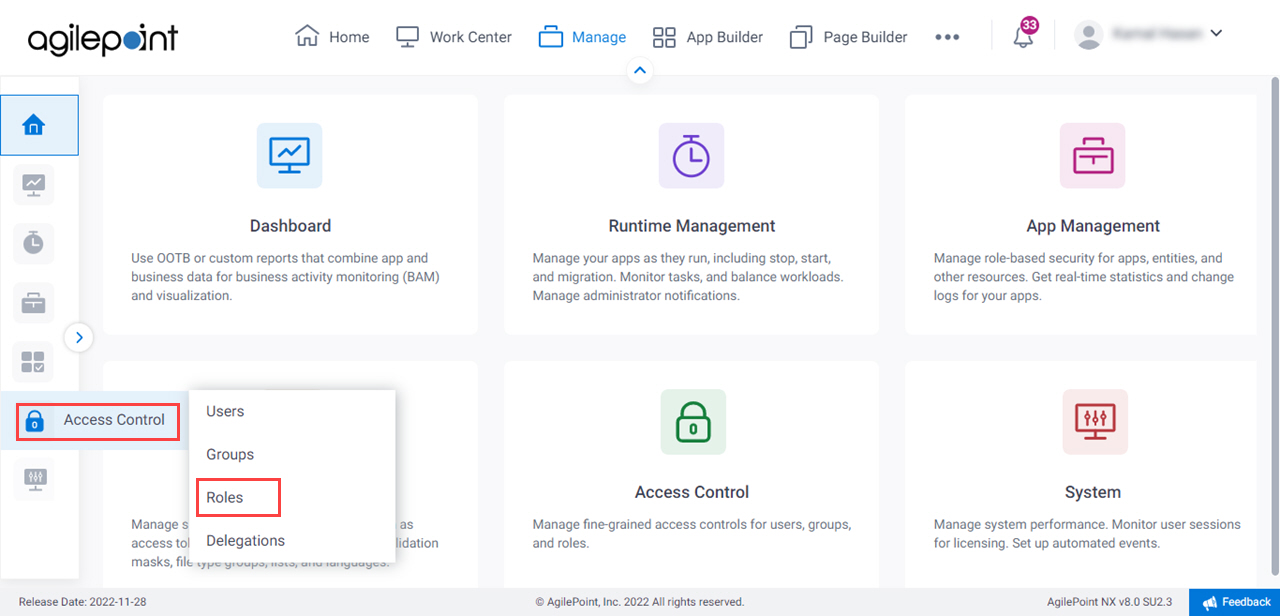Click the App Management briefcase card icon
The image size is (1280, 616).
(x=1093, y=156)
